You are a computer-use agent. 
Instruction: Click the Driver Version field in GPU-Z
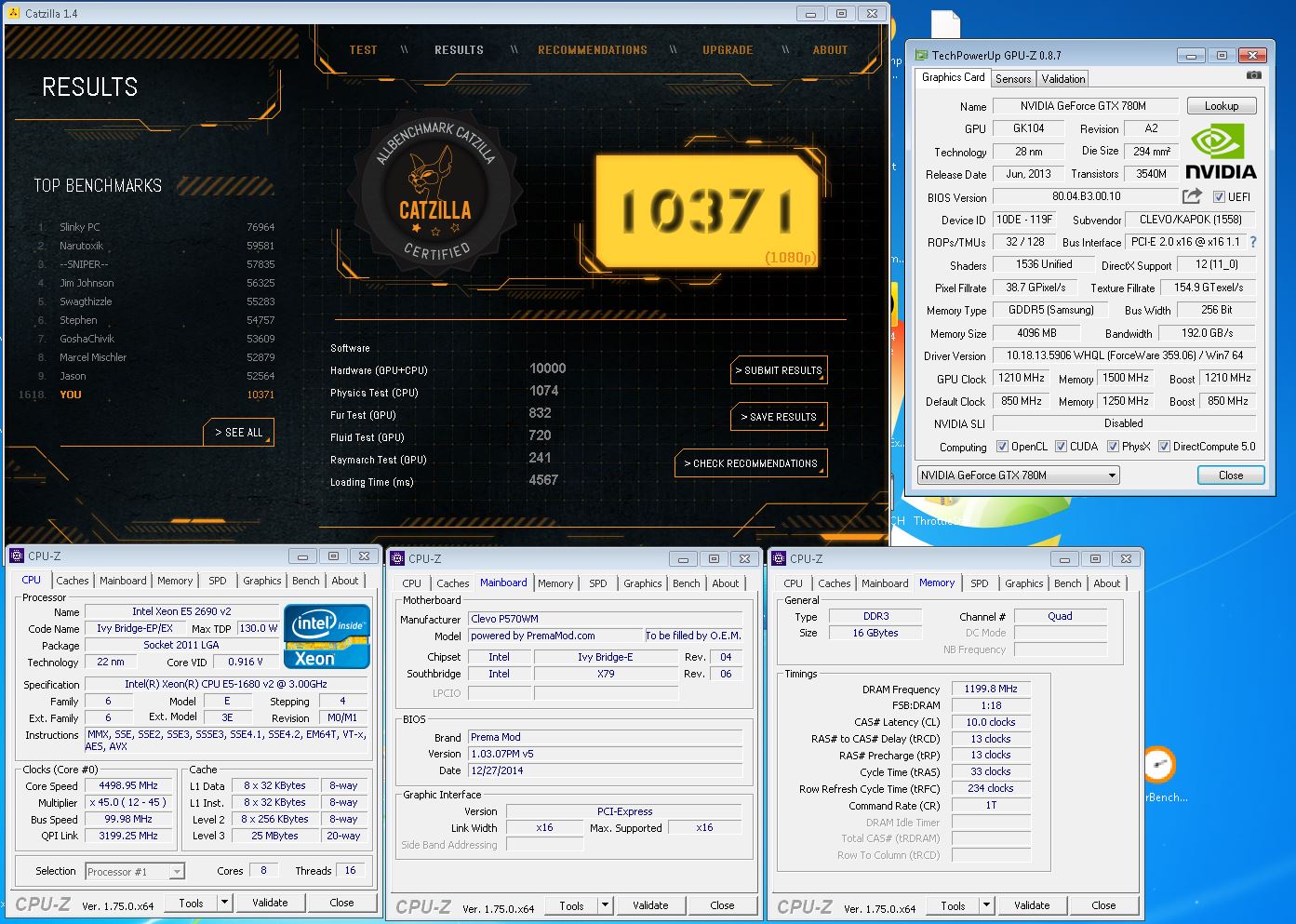(1124, 355)
